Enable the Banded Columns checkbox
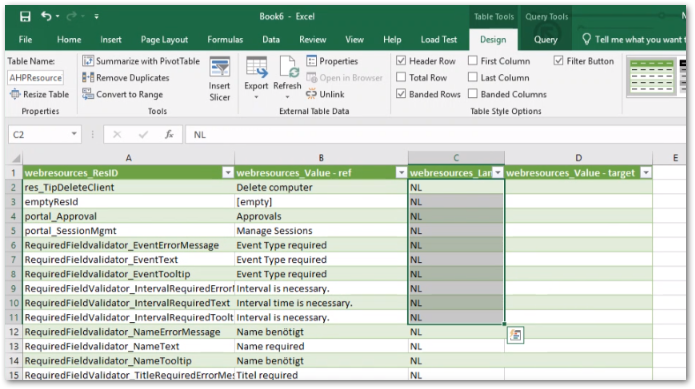Image resolution: width=695 pixels, height=389 pixels. 473,93
